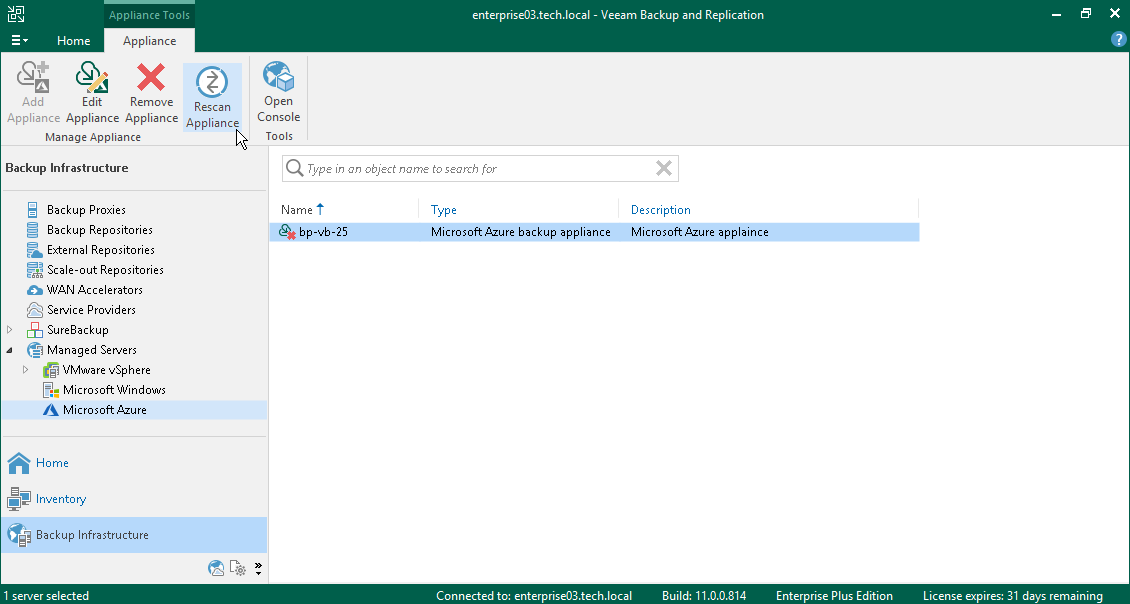
Task: Click the Microsoft Azure backup appliance cell
Action: (520, 232)
